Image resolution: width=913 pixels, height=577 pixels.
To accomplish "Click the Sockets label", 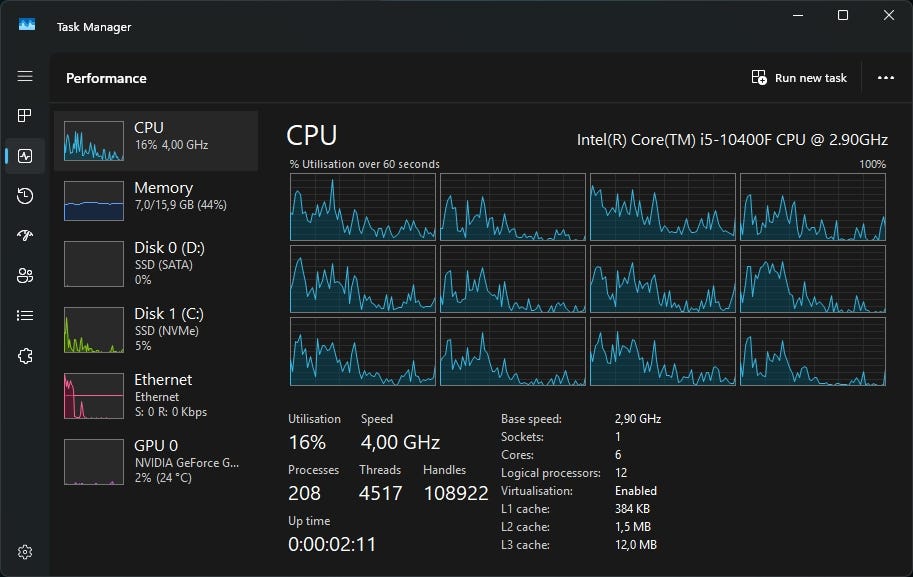I will [522, 437].
